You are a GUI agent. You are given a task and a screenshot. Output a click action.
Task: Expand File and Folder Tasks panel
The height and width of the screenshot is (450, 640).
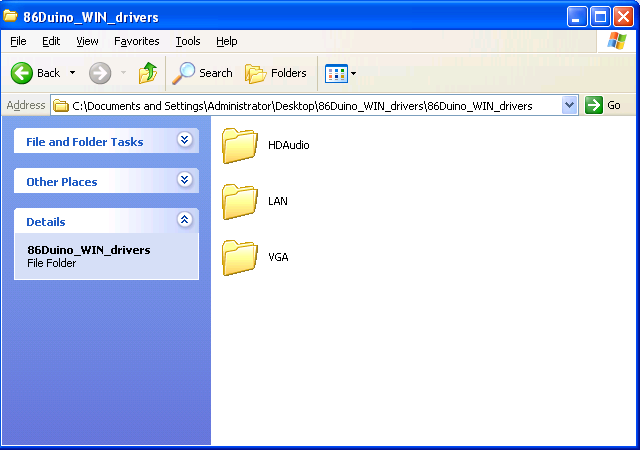point(184,141)
